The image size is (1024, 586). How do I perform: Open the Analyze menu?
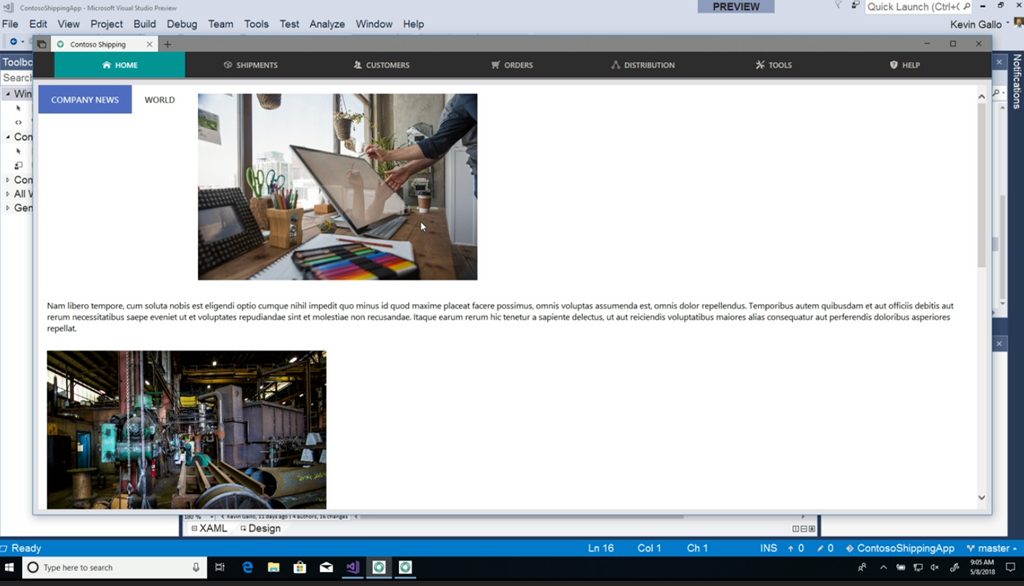click(327, 24)
